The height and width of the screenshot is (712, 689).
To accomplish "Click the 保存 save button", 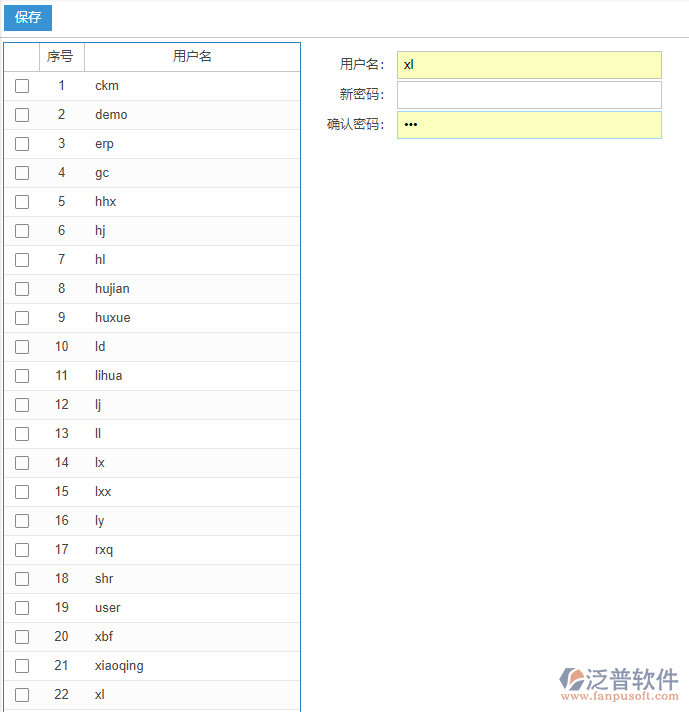I will pos(28,18).
